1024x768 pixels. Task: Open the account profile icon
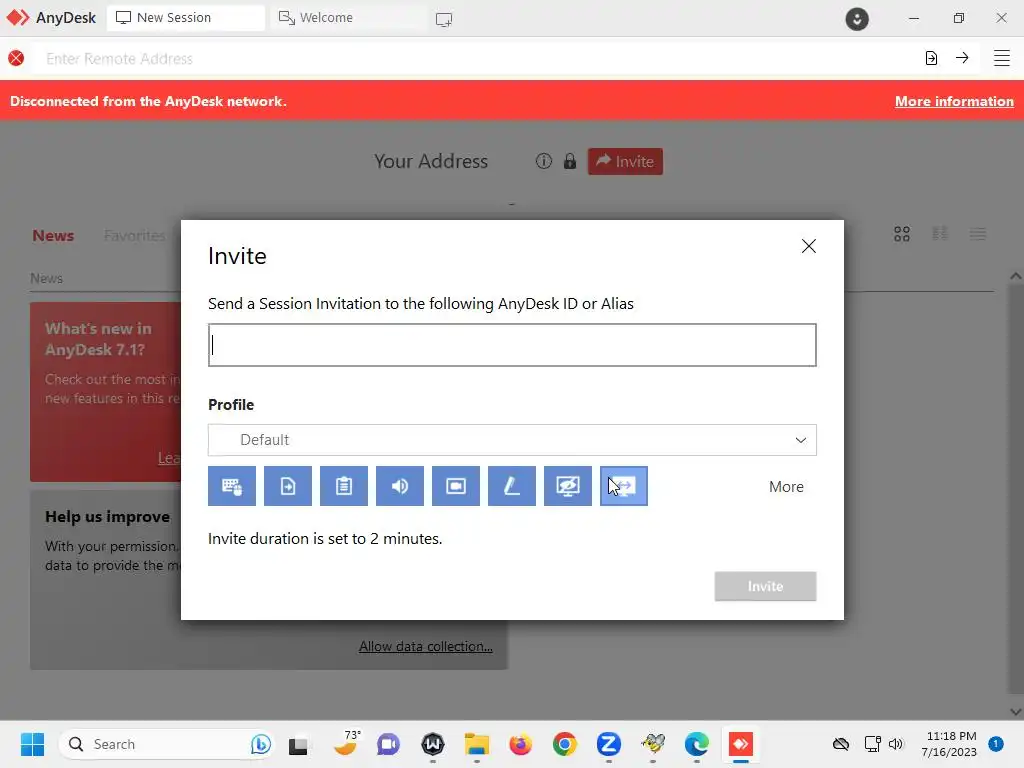[x=857, y=18]
